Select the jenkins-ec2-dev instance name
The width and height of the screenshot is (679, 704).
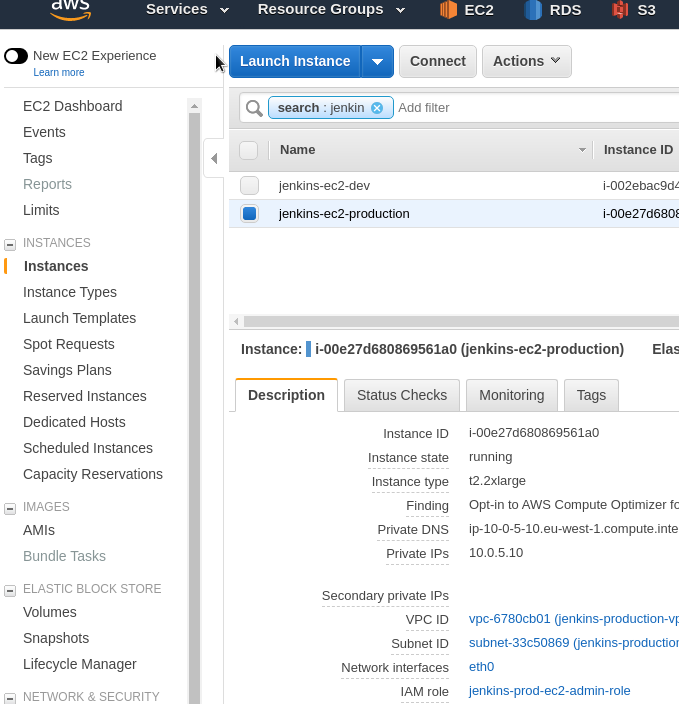[324, 186]
